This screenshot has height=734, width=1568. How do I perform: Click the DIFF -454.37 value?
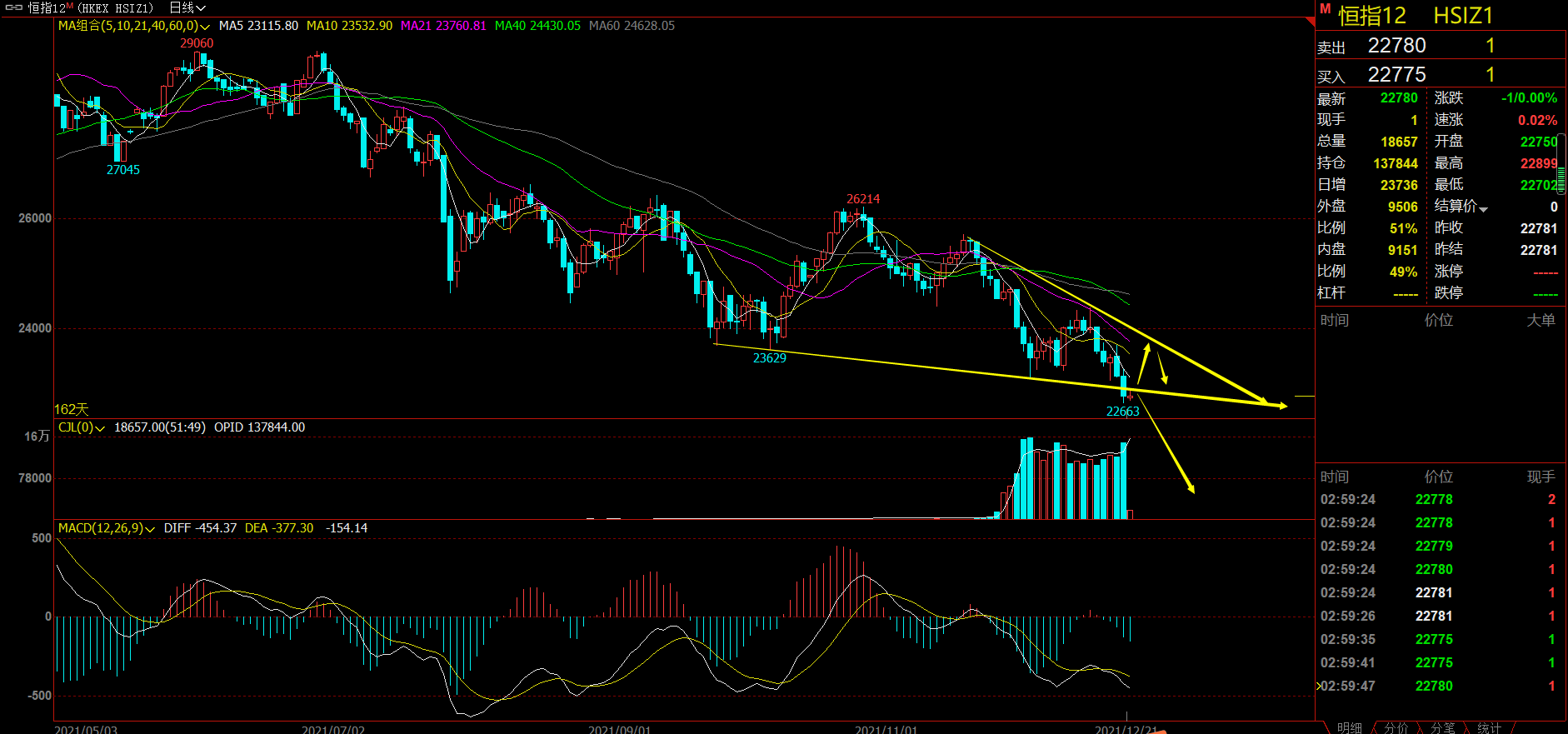[200, 528]
